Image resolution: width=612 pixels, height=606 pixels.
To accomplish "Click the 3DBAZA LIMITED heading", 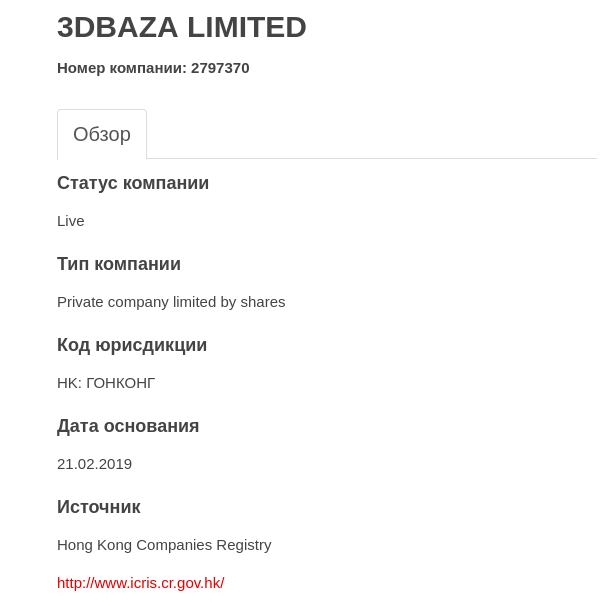I will (181, 27).
